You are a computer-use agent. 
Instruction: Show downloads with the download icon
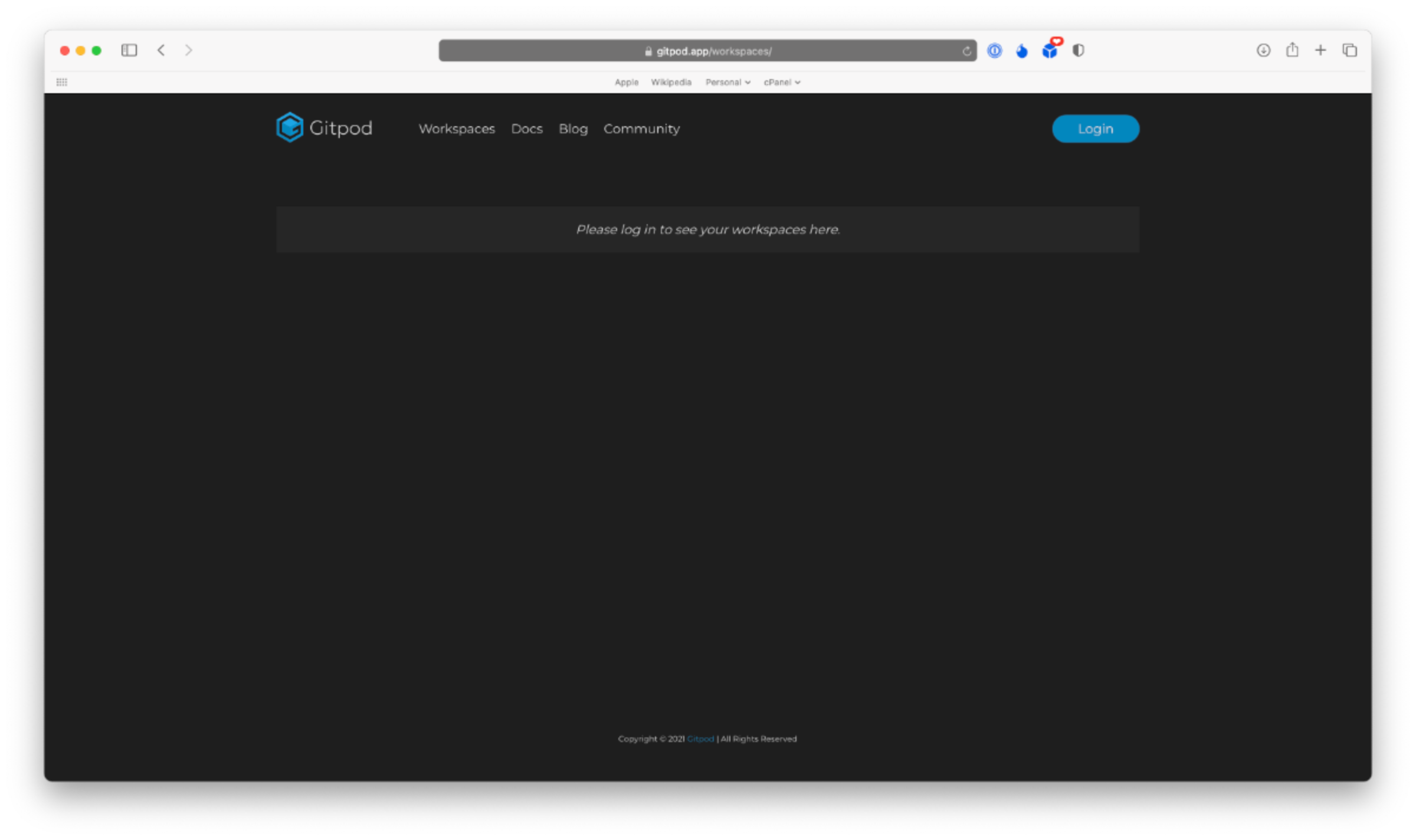tap(1263, 50)
